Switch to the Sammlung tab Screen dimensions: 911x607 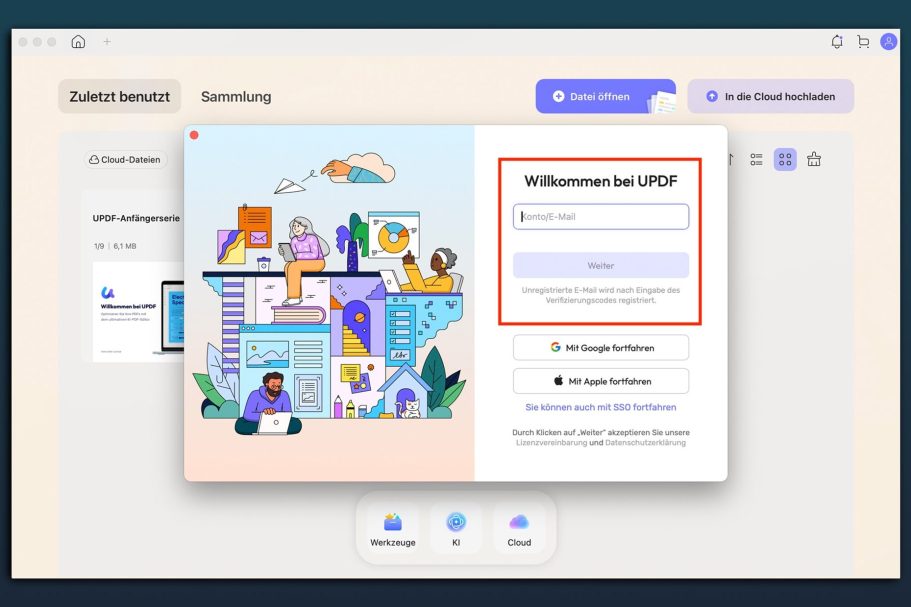tap(236, 96)
